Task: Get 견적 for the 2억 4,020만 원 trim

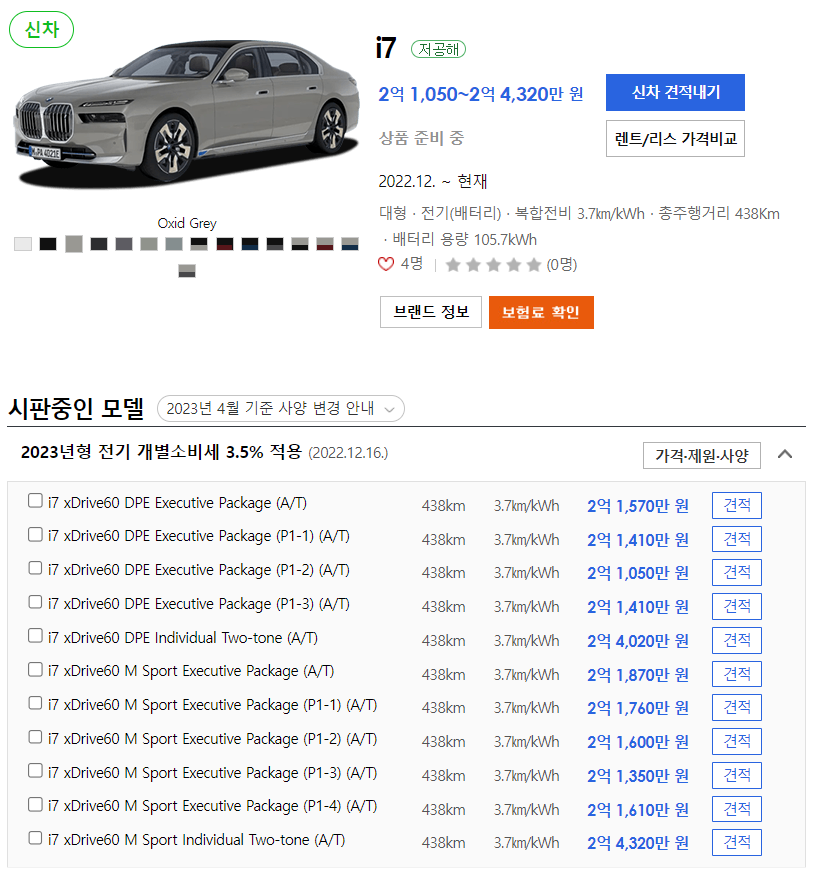Action: tap(736, 640)
